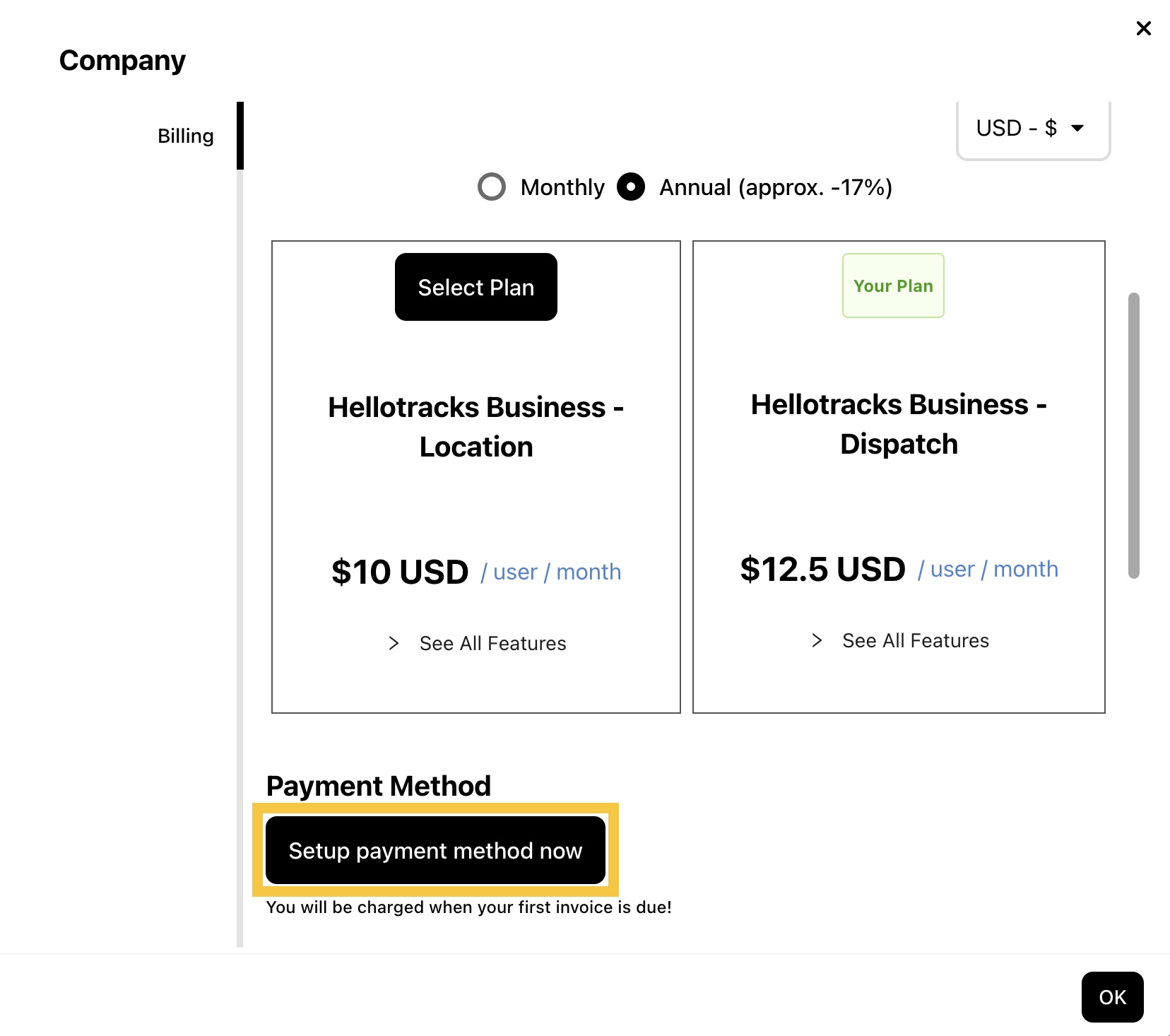Click Select Plan for Business Location
This screenshot has width=1170, height=1036.
point(475,287)
